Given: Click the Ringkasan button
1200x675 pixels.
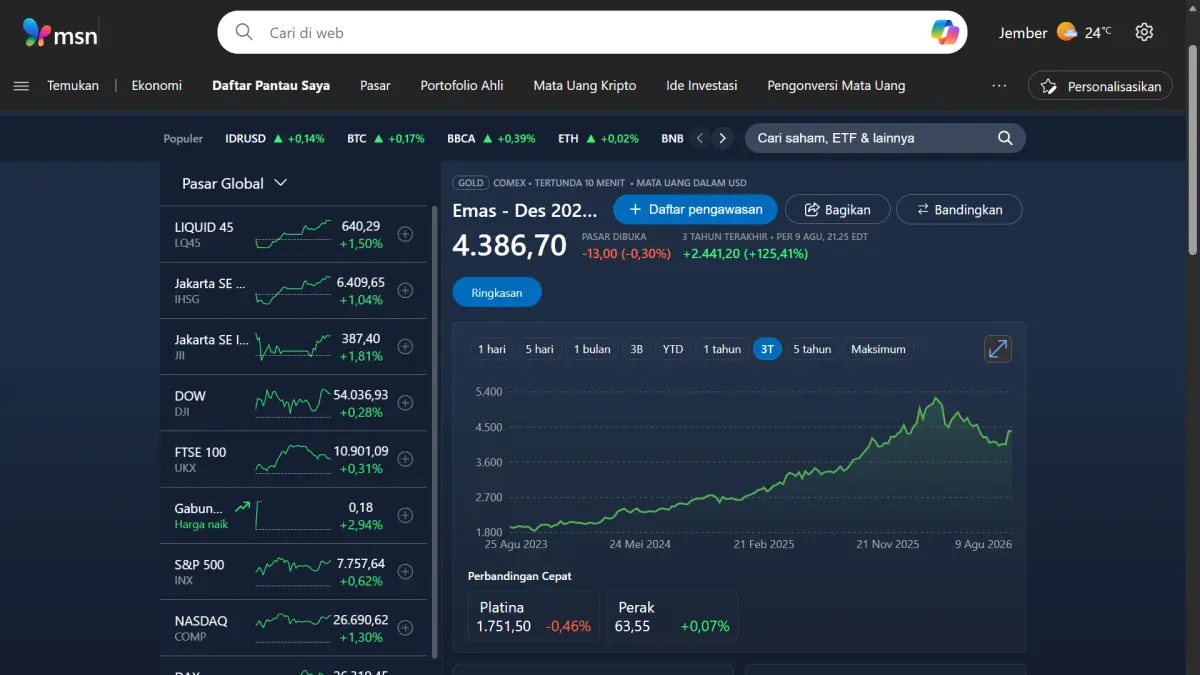Looking at the screenshot, I should pyautogui.click(x=497, y=293).
